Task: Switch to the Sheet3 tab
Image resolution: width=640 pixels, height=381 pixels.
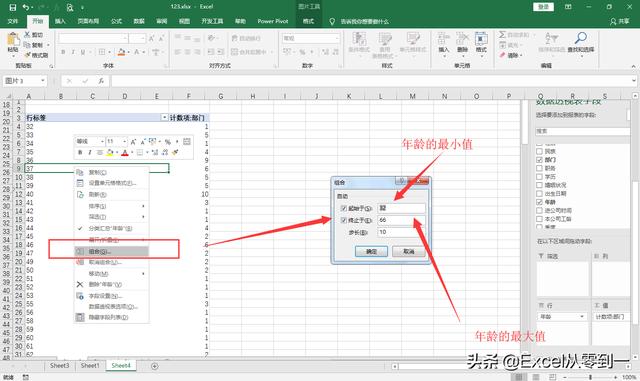Action: pos(60,366)
